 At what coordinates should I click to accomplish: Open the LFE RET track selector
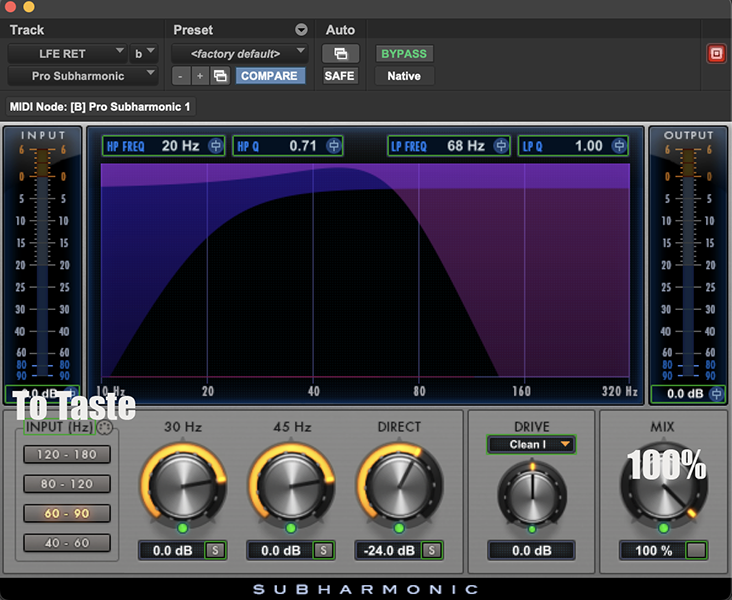pos(66,54)
